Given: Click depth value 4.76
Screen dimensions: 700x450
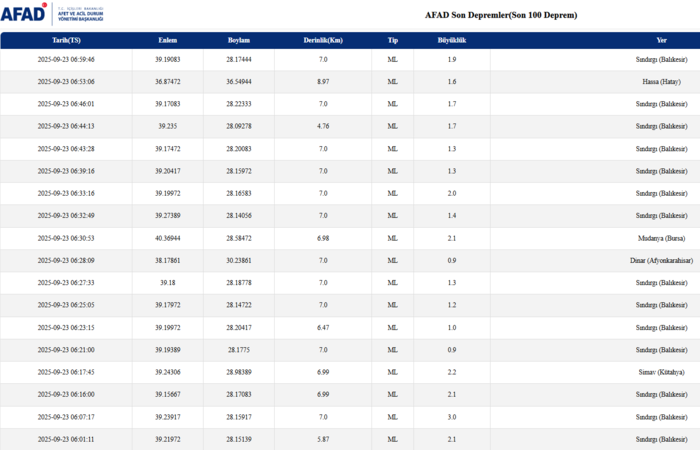Looking at the screenshot, I should (323, 126).
